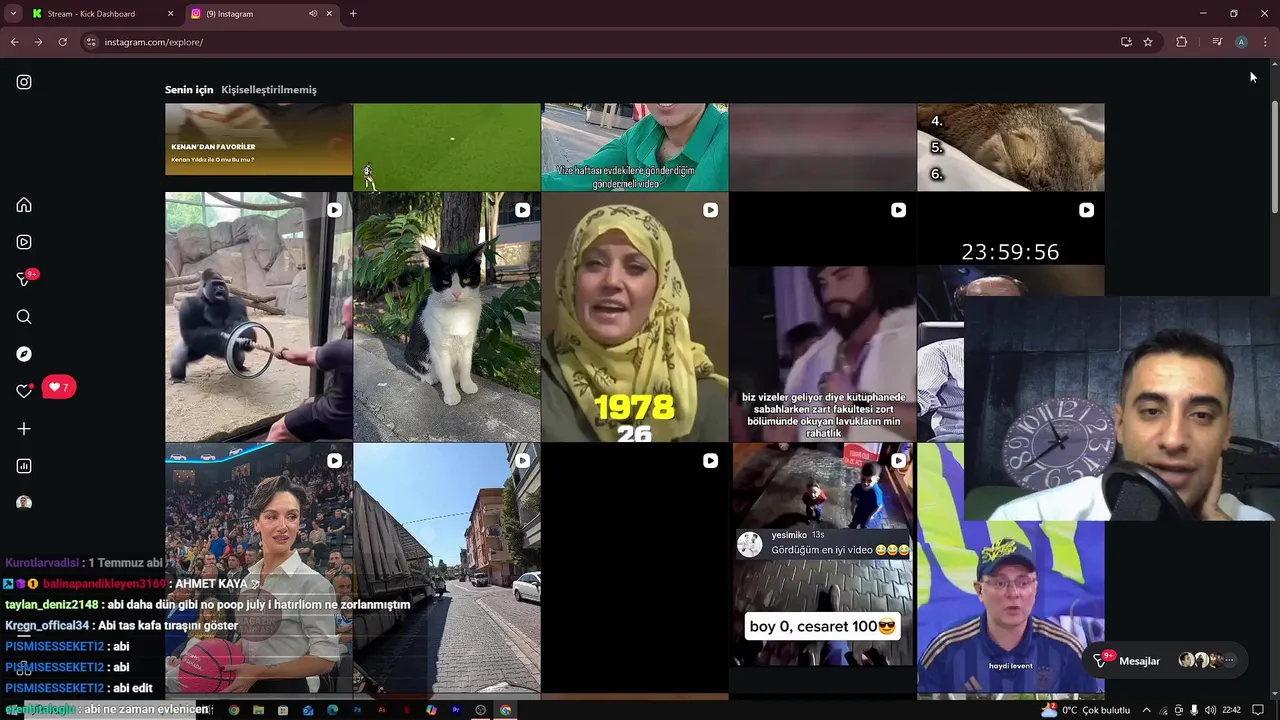Open media control icon in toolbar
Screen dimensions: 1280x720
[x=1217, y=42]
